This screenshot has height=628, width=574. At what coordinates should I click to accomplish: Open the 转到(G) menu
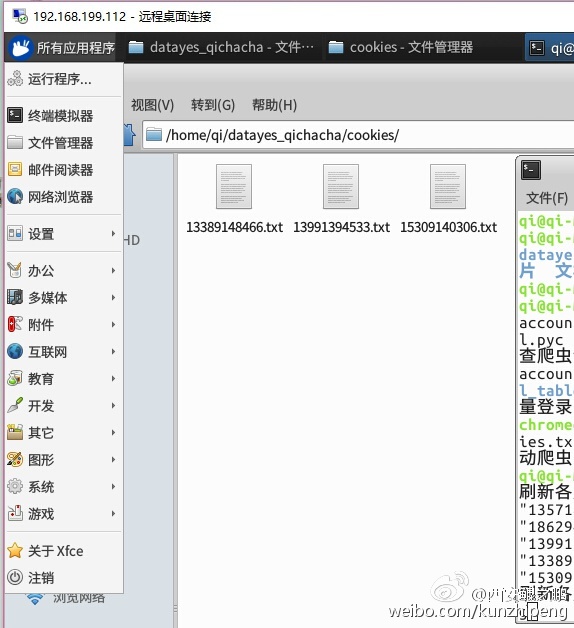(x=213, y=105)
